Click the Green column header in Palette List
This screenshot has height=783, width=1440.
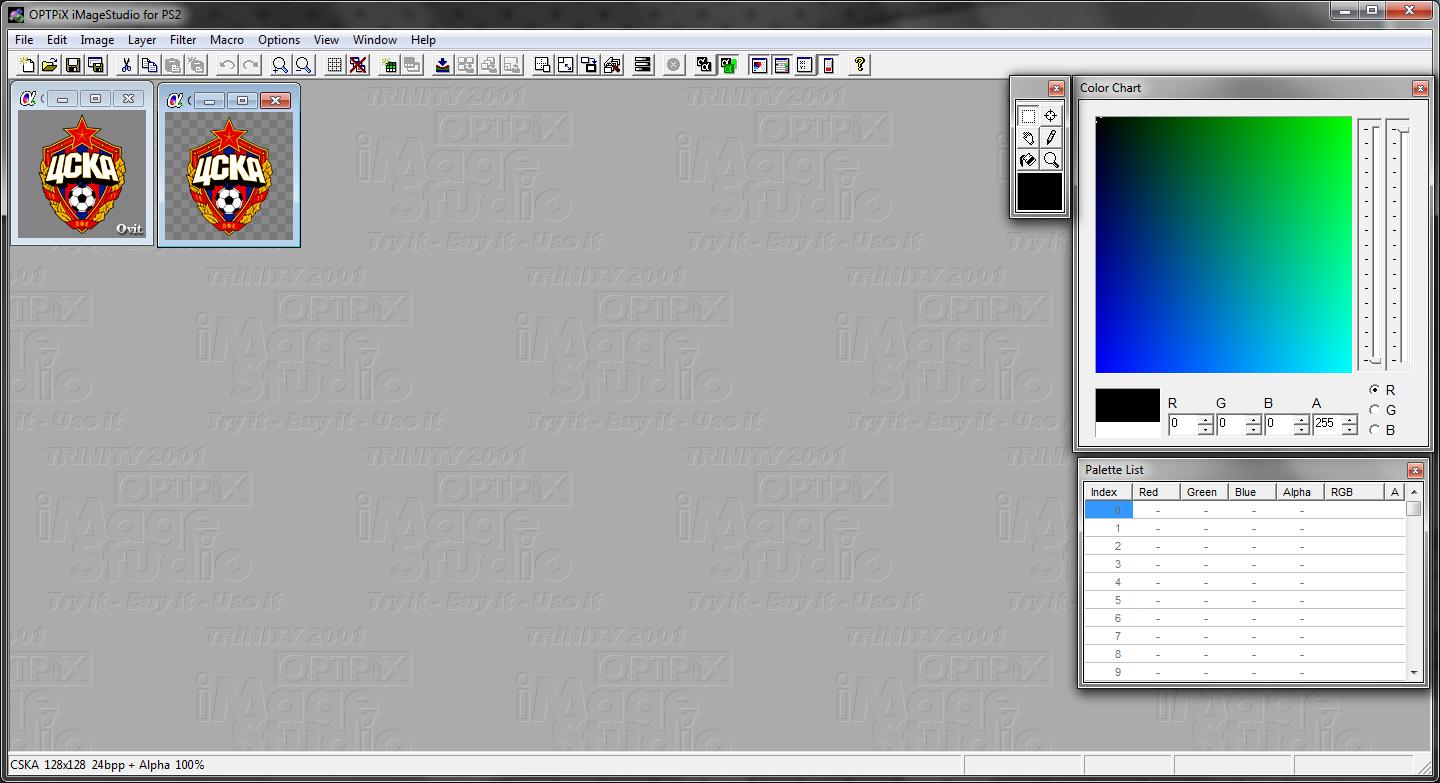click(1203, 492)
